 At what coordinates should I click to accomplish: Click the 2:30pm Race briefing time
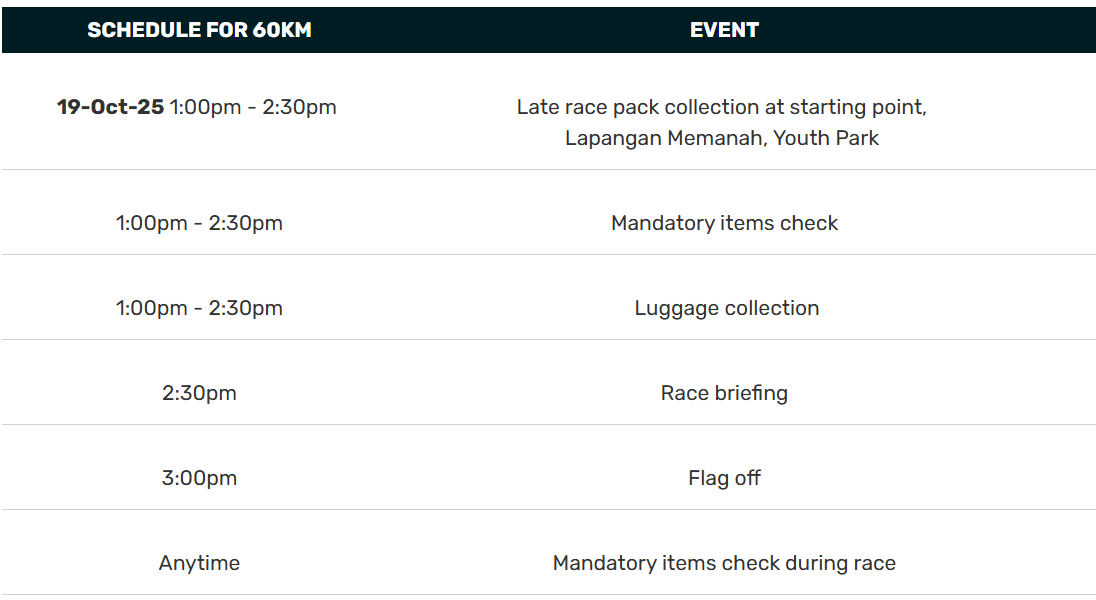pyautogui.click(x=199, y=393)
